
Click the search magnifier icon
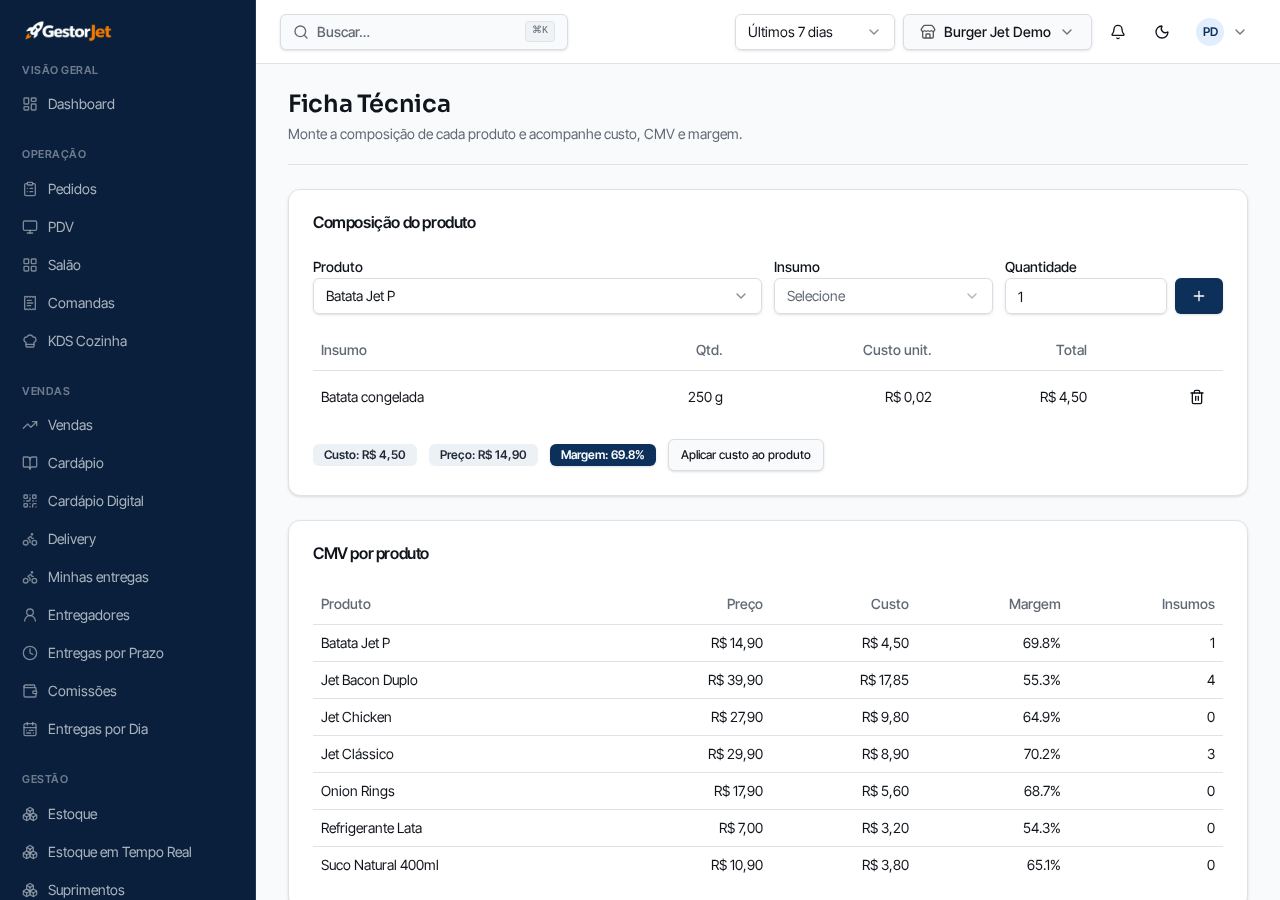301,32
